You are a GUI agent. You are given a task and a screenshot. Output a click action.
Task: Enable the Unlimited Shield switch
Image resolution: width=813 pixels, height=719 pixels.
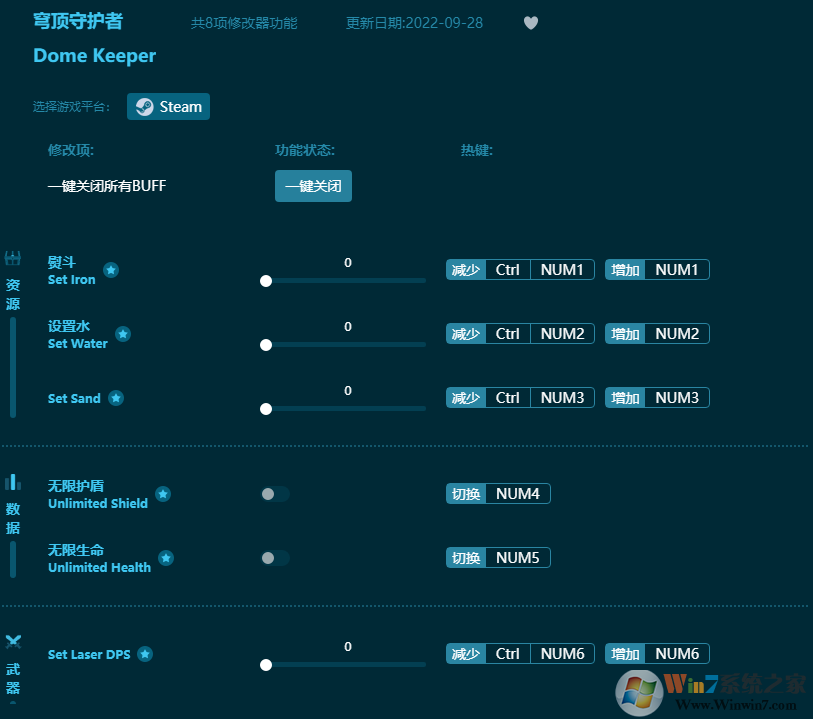coord(275,493)
